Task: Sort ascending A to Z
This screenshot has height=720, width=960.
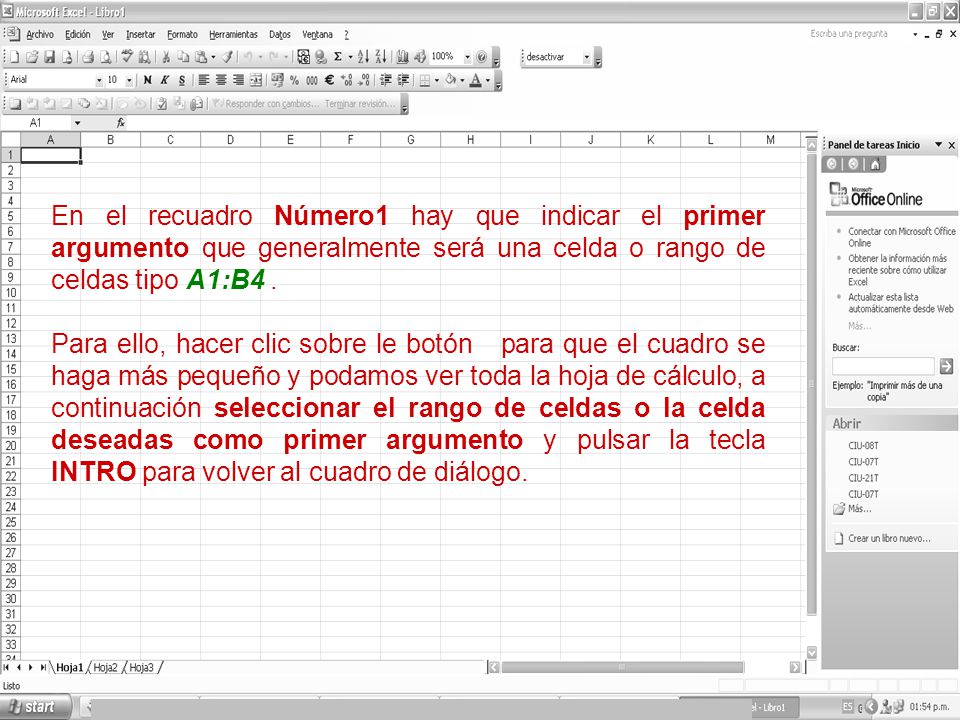Action: [363, 57]
